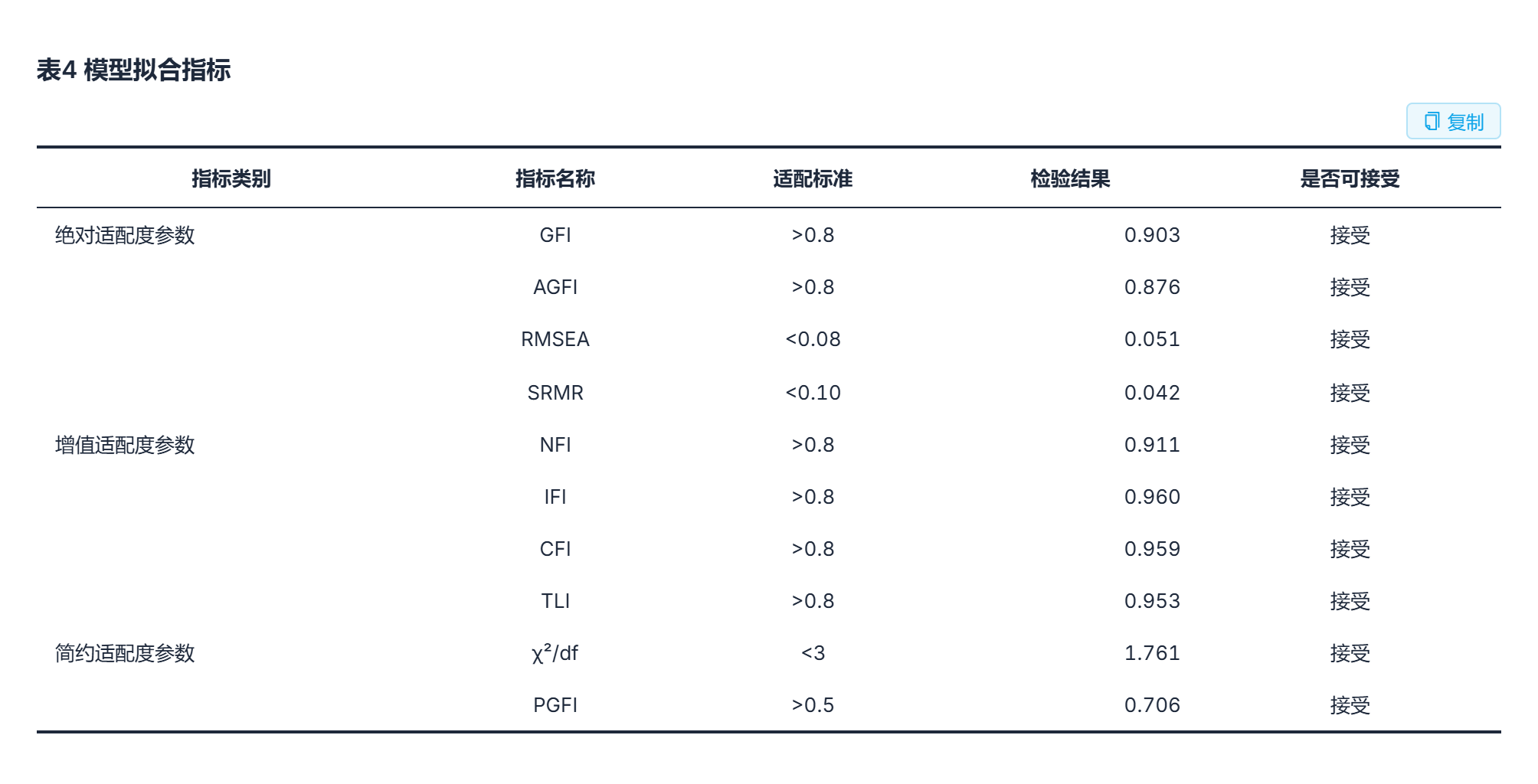1538x784 pixels.
Task: Select the 1.761 result value
Action: point(1152,653)
